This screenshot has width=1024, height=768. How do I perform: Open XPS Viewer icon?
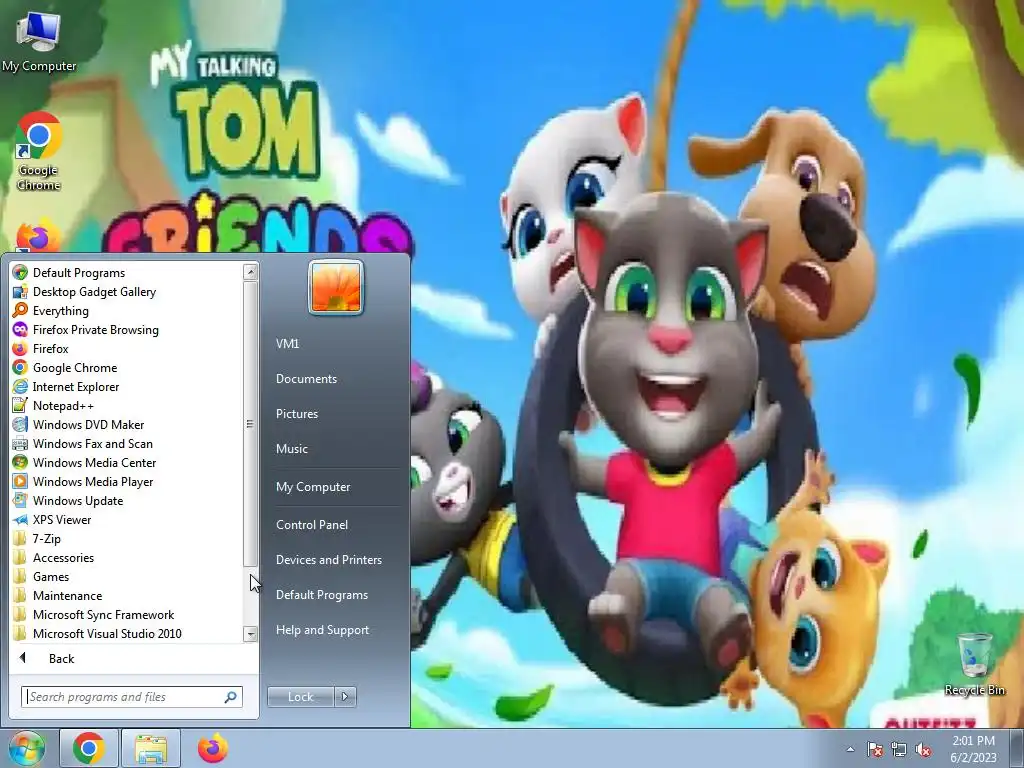pyautogui.click(x=20, y=520)
